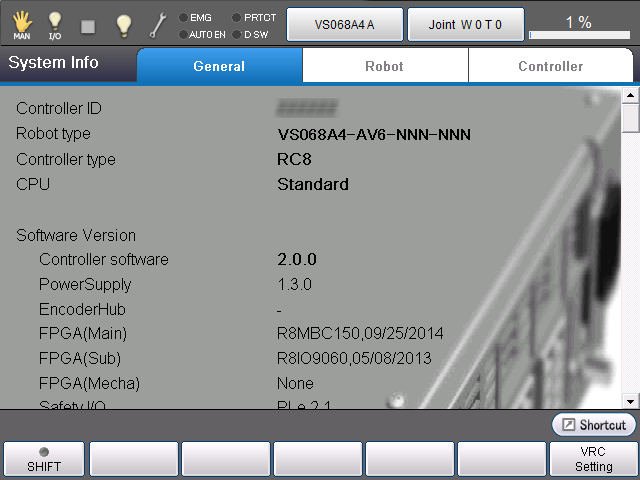
Task: Click the 1% speed bar
Action: click(x=578, y=24)
